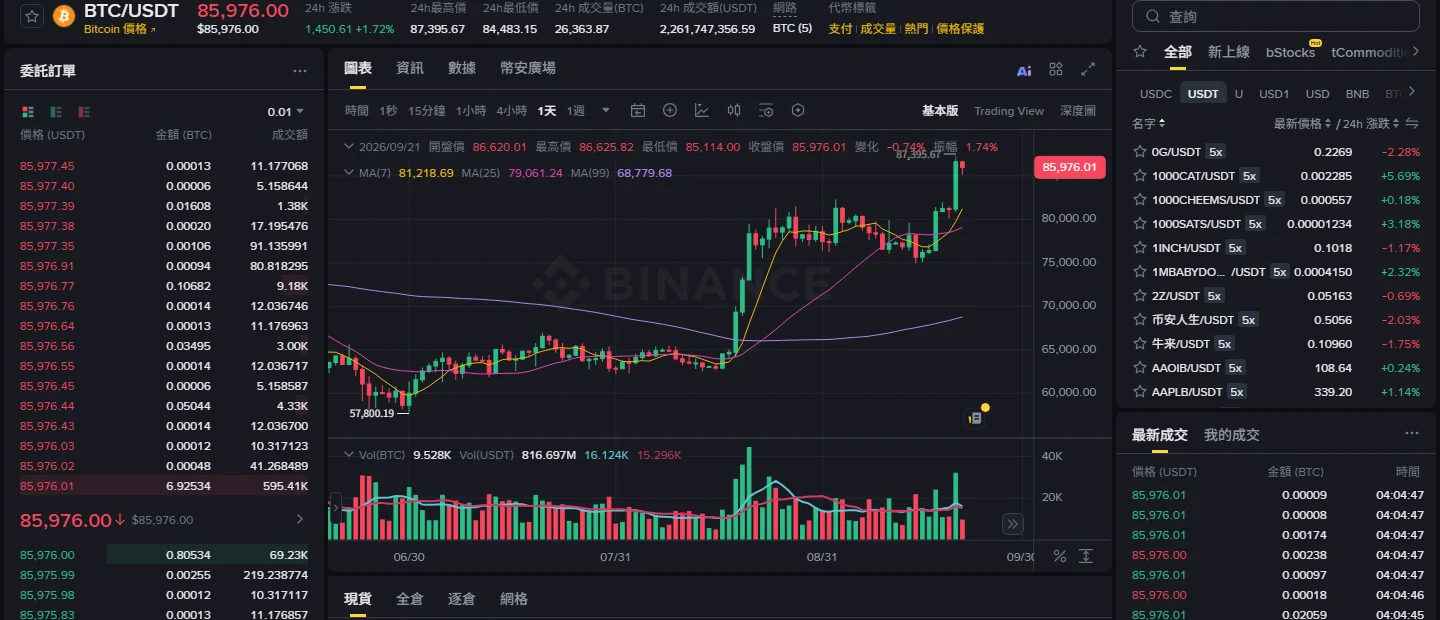The height and width of the screenshot is (620, 1440).
Task: Switch to the 資訊 tab
Action: tap(410, 68)
